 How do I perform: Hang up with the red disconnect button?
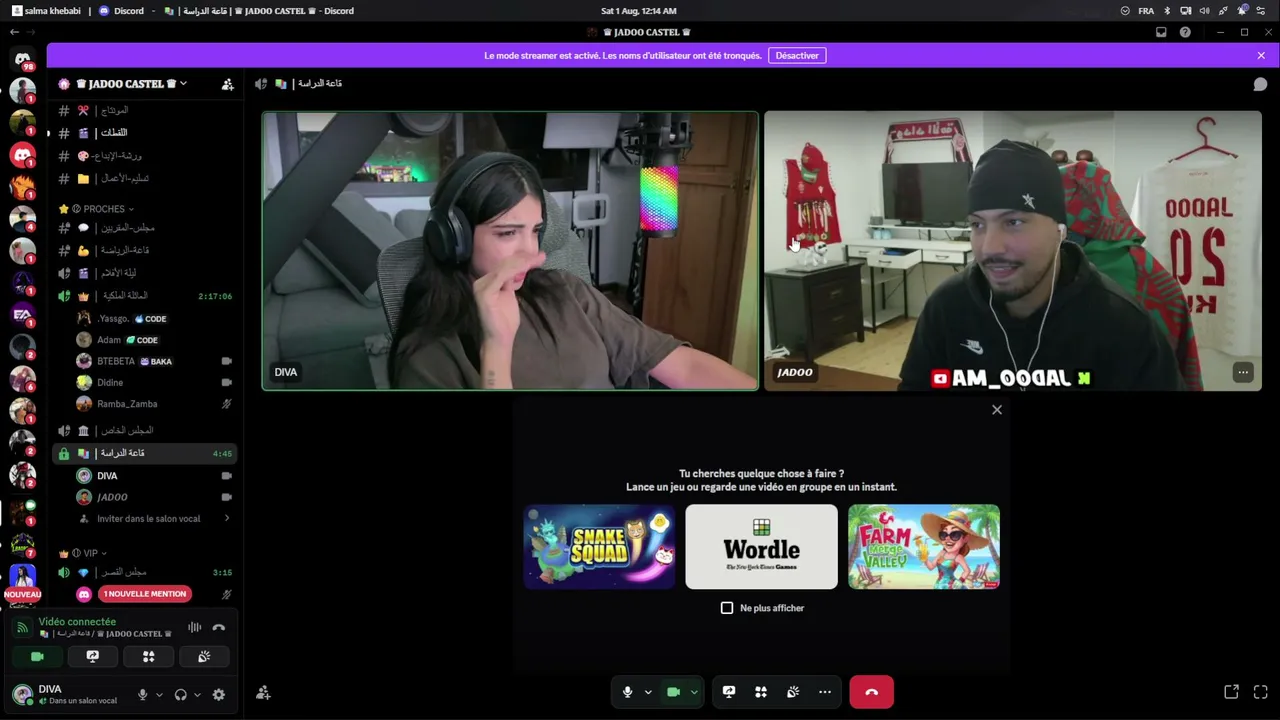coord(871,692)
